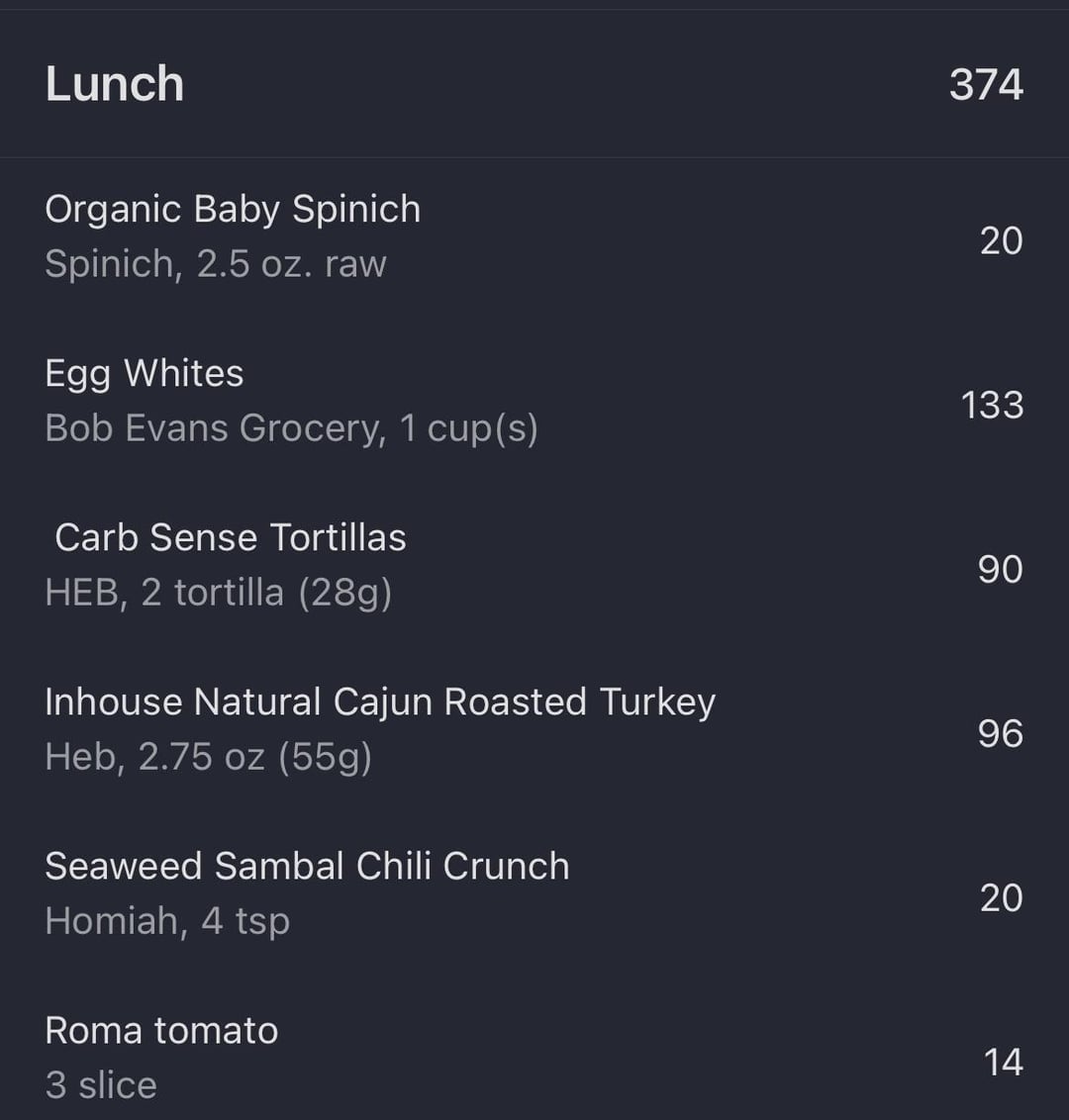
Task: Tap the Spinich 2.5 oz. raw serving text
Action: pos(216,264)
